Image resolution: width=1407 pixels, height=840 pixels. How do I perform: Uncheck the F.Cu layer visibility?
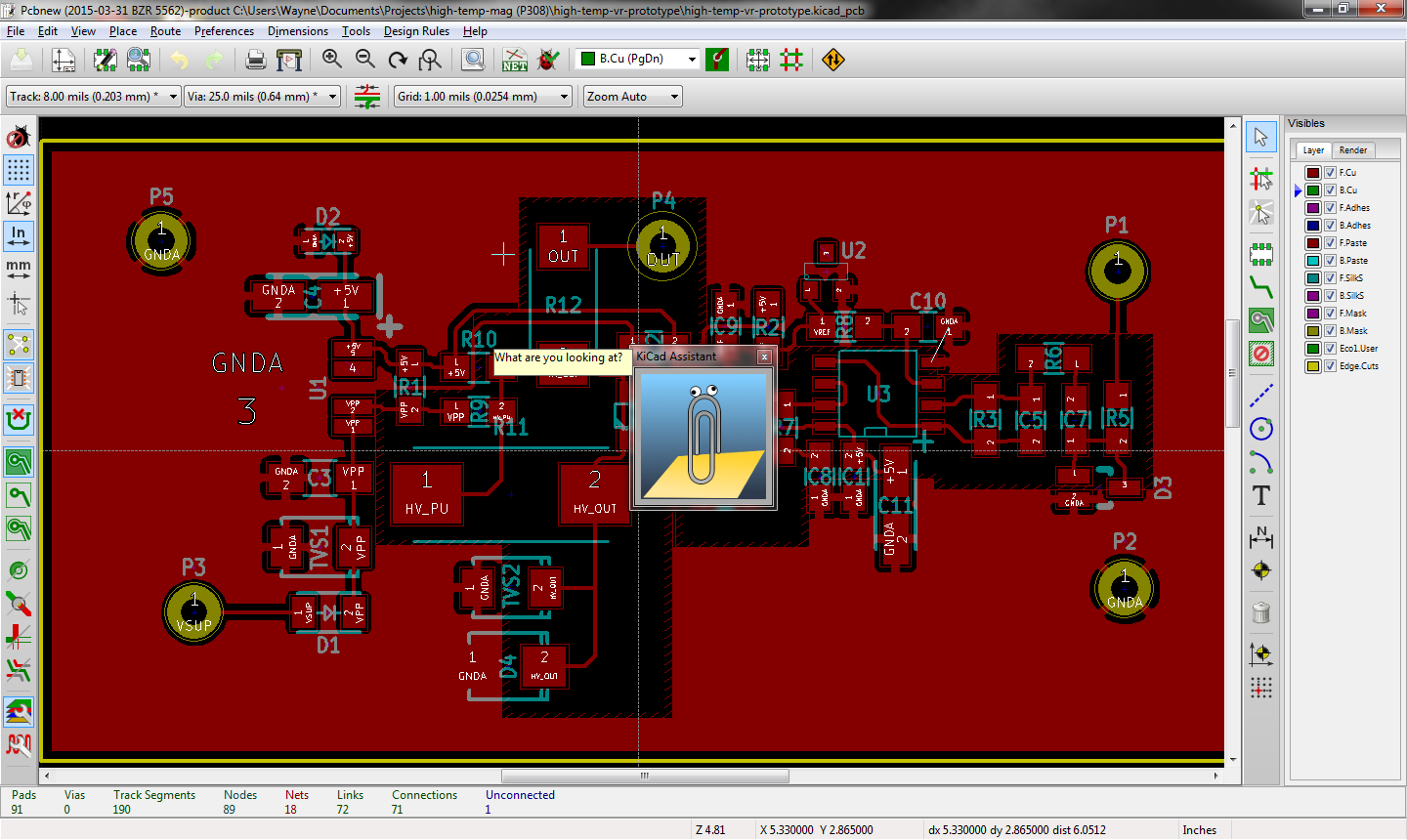(1330, 173)
